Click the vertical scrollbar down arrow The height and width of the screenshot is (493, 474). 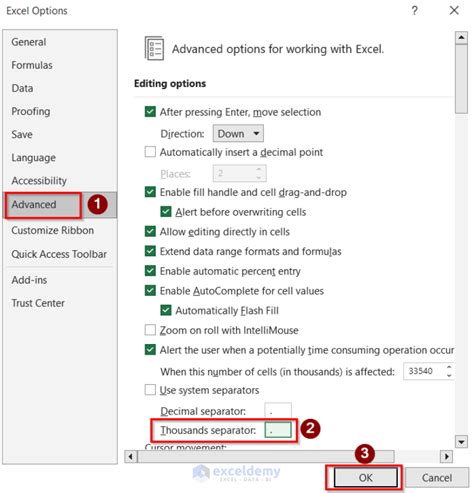click(461, 442)
